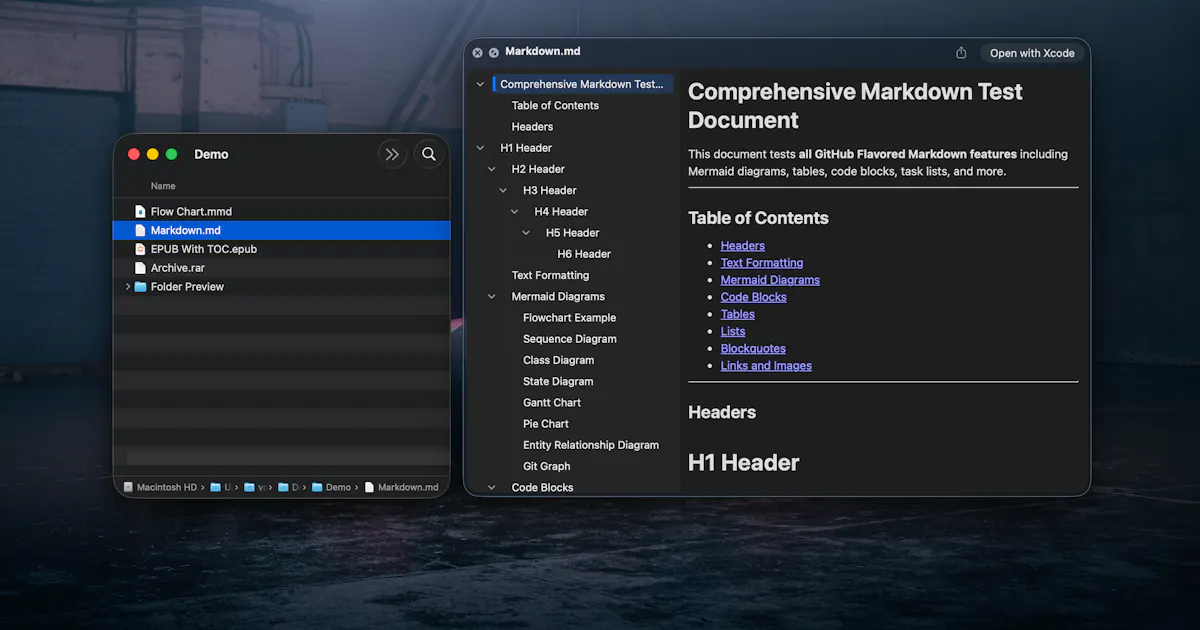This screenshot has height=630, width=1200.
Task: Click the full-screen icon beside preview close button
Action: [494, 53]
